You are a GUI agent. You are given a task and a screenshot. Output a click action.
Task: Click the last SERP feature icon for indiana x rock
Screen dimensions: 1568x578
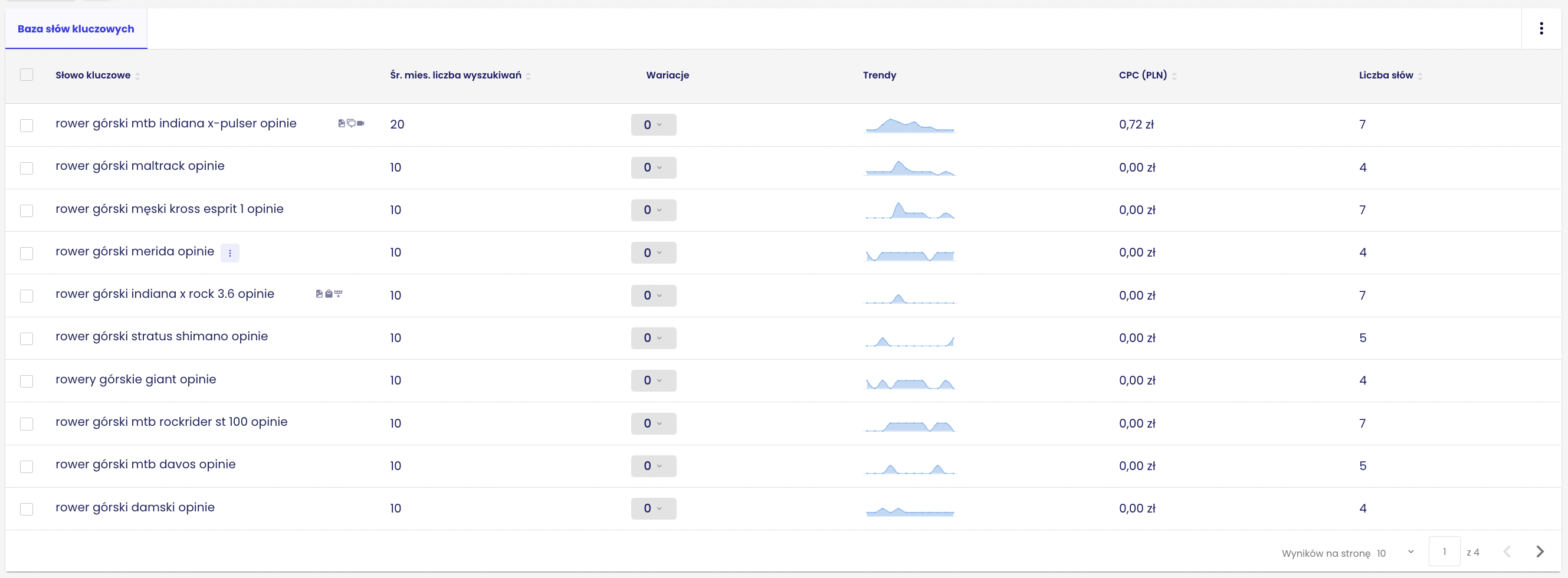pos(339,294)
